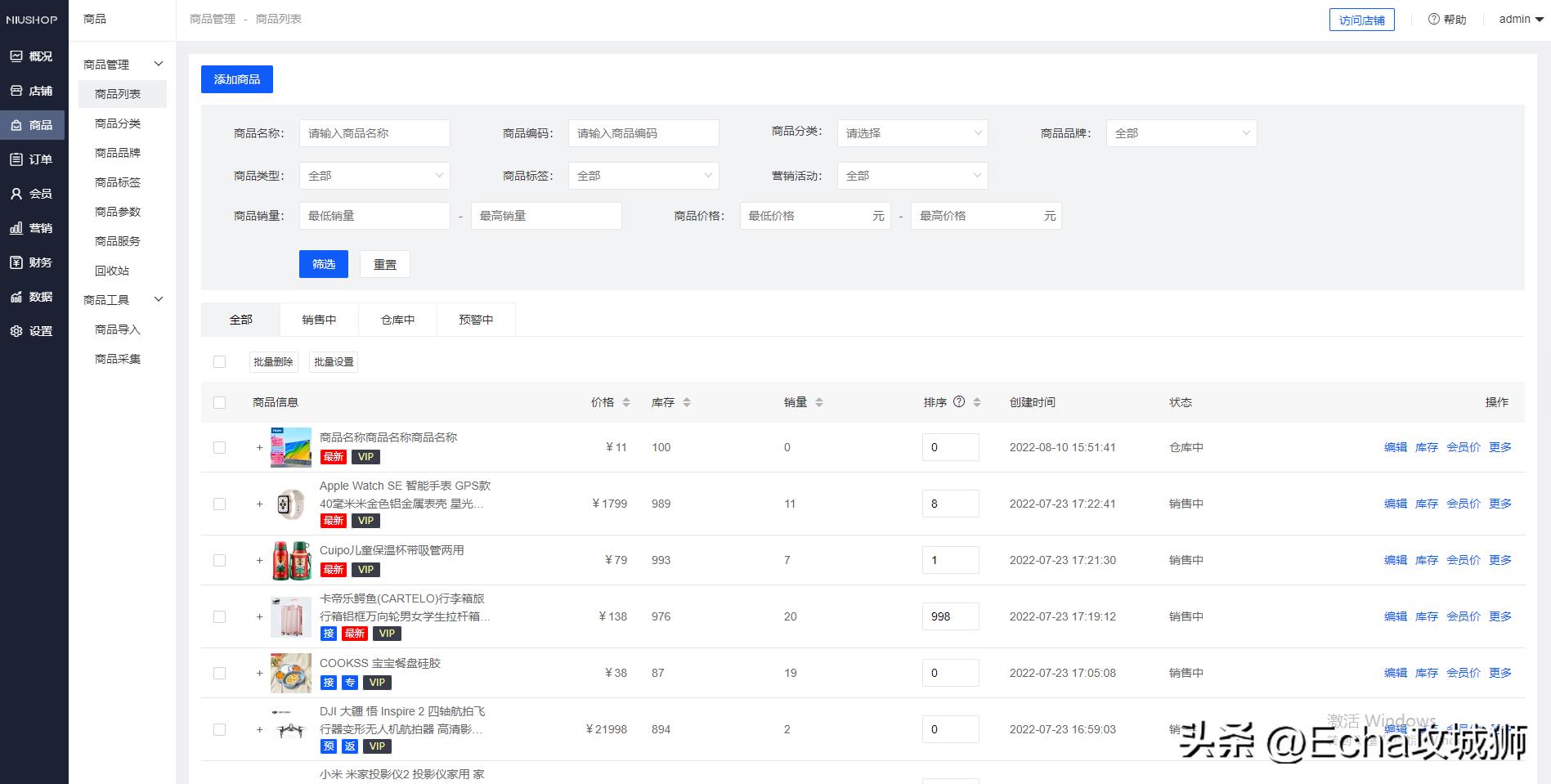This screenshot has height=784, width=1551.
Task: Open the 商品分类 dropdown filter
Action: tap(912, 133)
